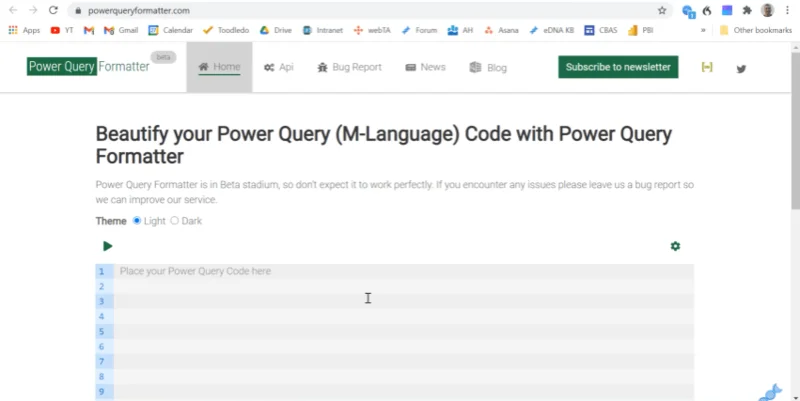Expand hidden bookmarks with the chevron
Viewport: 800px width, 401px height.
[703, 30]
